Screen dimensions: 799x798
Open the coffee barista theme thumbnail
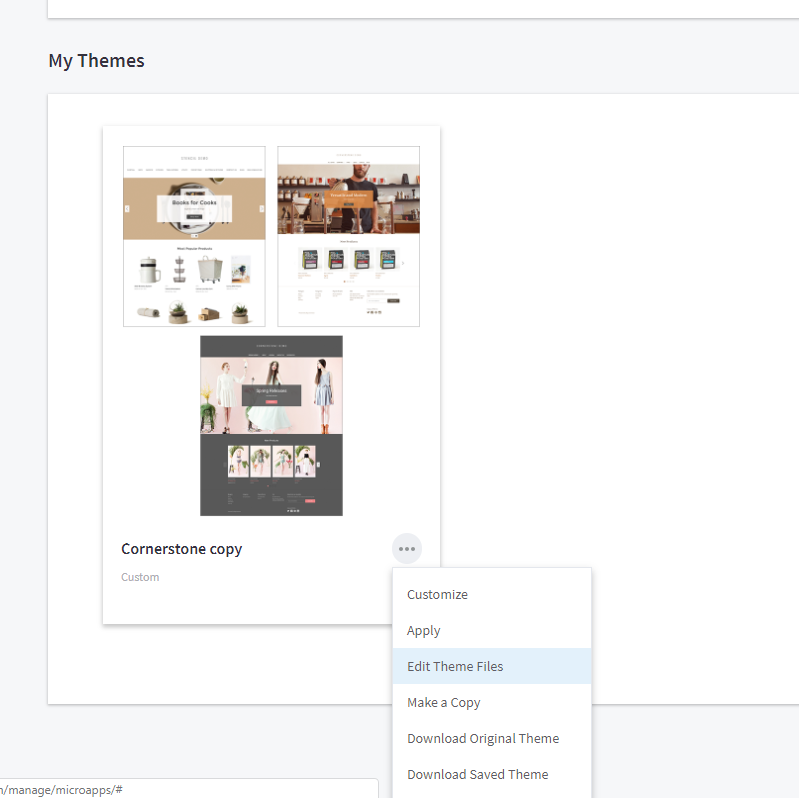pos(348,236)
